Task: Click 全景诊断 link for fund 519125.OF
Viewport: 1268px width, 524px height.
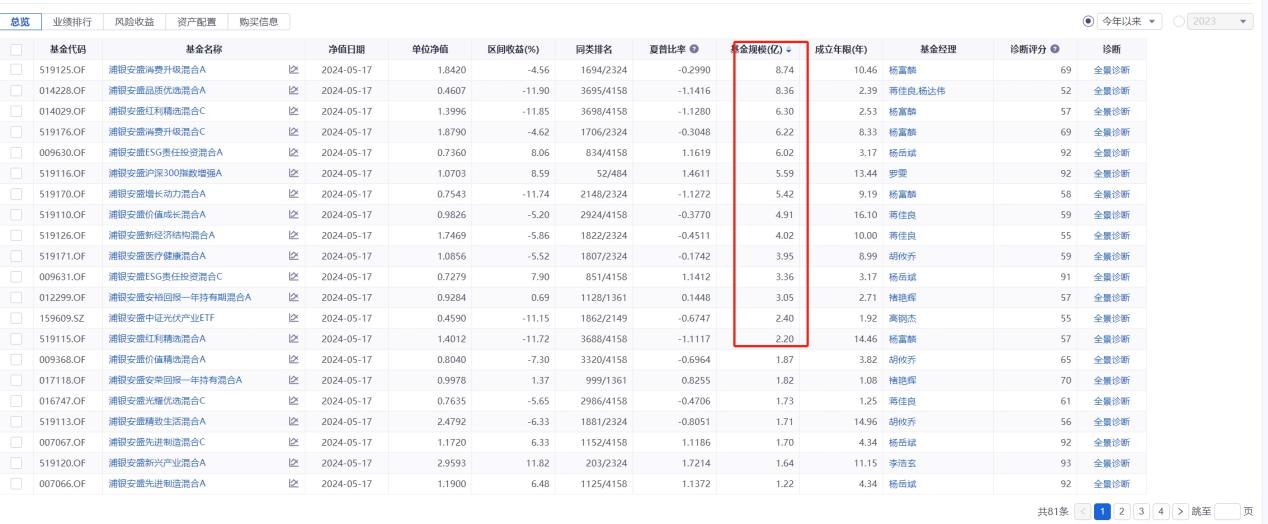Action: click(1112, 69)
